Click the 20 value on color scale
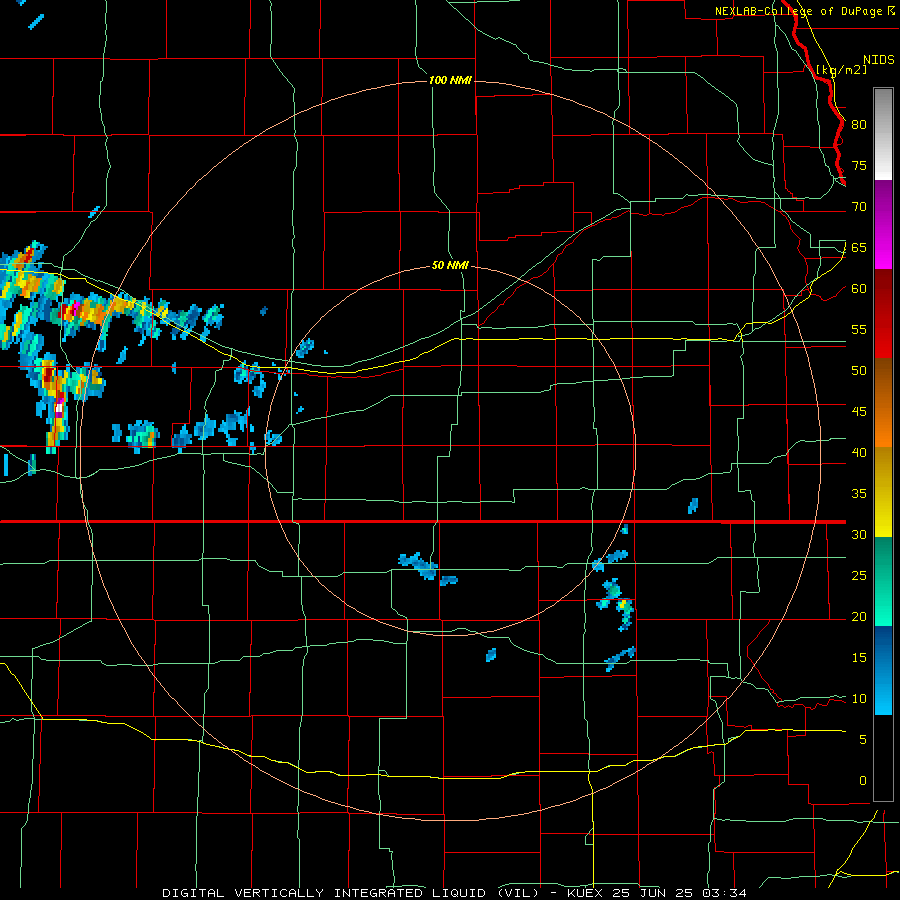 859,616
